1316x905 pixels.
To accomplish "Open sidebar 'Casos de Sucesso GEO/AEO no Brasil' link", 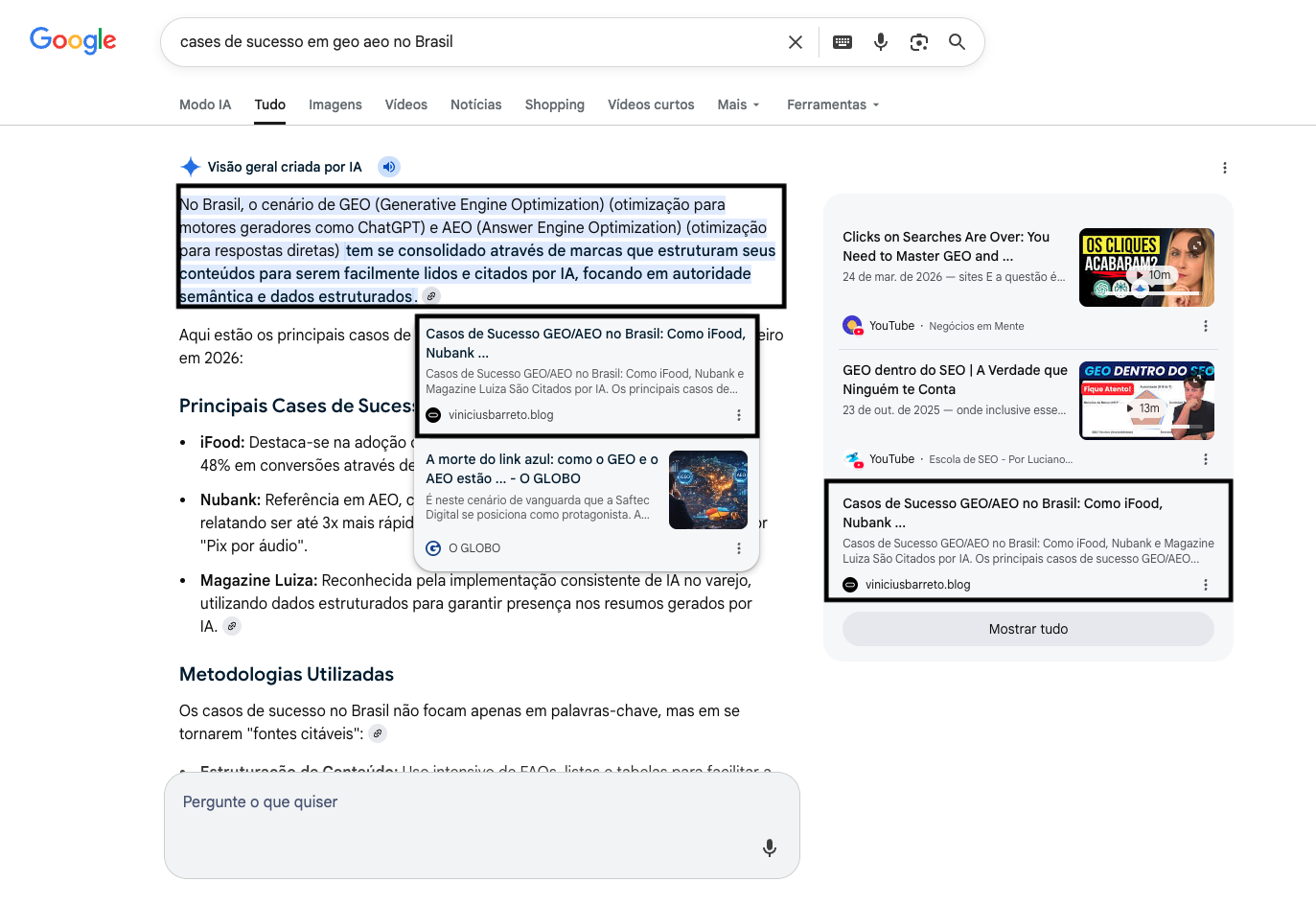I will click(1003, 513).
